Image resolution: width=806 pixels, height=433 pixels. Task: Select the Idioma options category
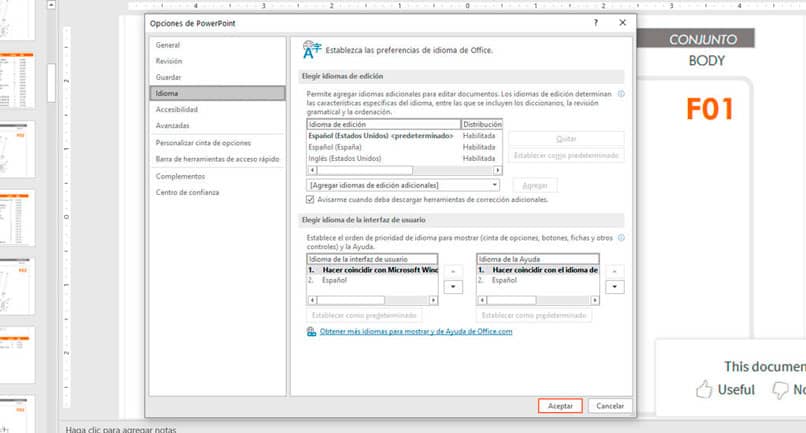[217, 93]
